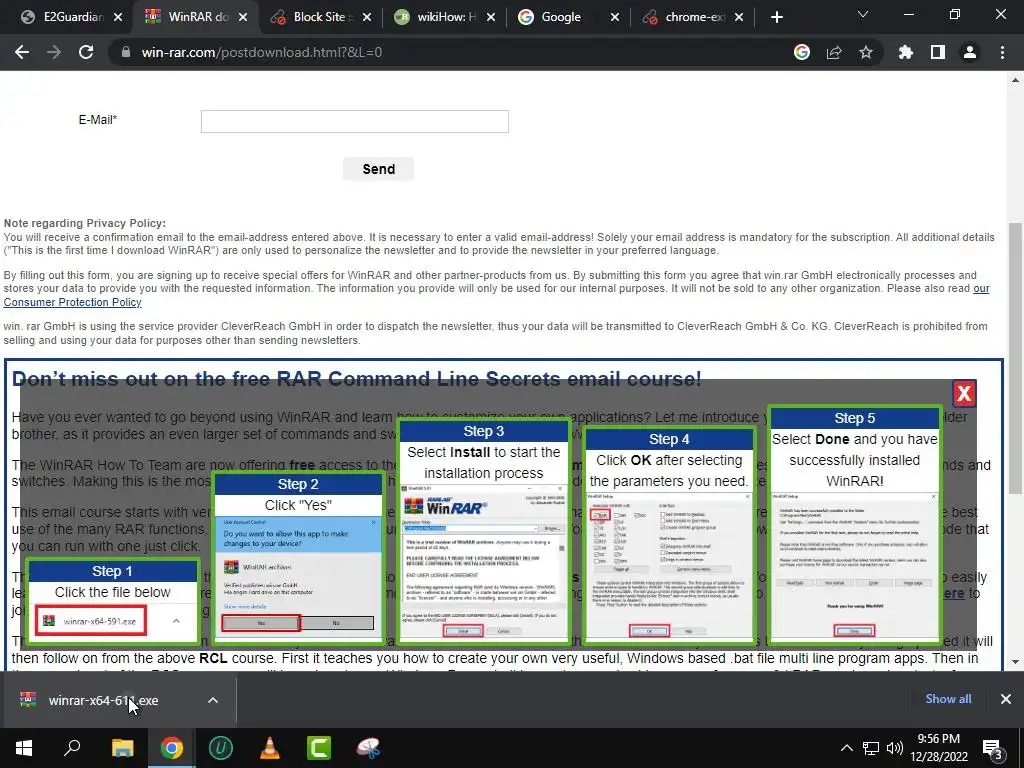Open the clock and calendar flyout

938,748
